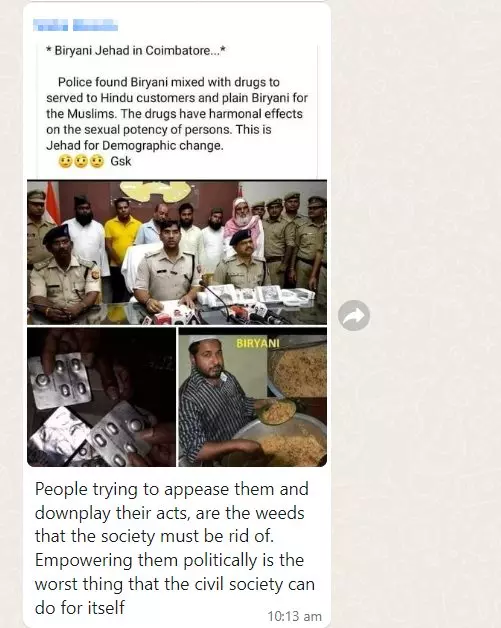Viewport: 501px width, 628px height.
Task: Click the yellow 'BIRYANI' label on the photo
Action: [258, 343]
